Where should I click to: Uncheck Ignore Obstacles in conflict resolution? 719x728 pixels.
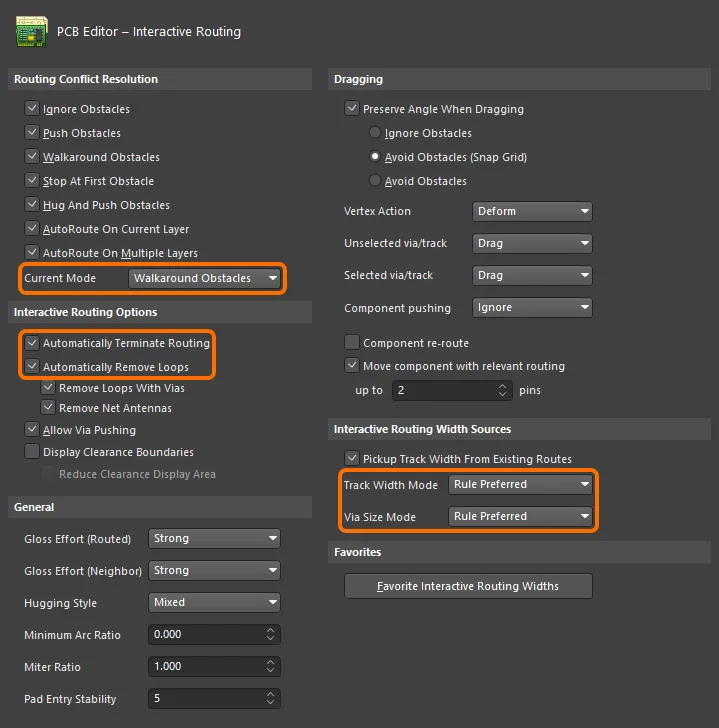[32, 109]
